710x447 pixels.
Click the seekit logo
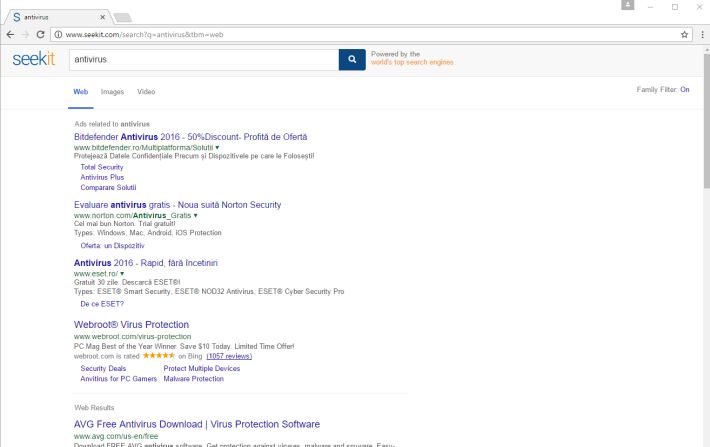point(34,59)
